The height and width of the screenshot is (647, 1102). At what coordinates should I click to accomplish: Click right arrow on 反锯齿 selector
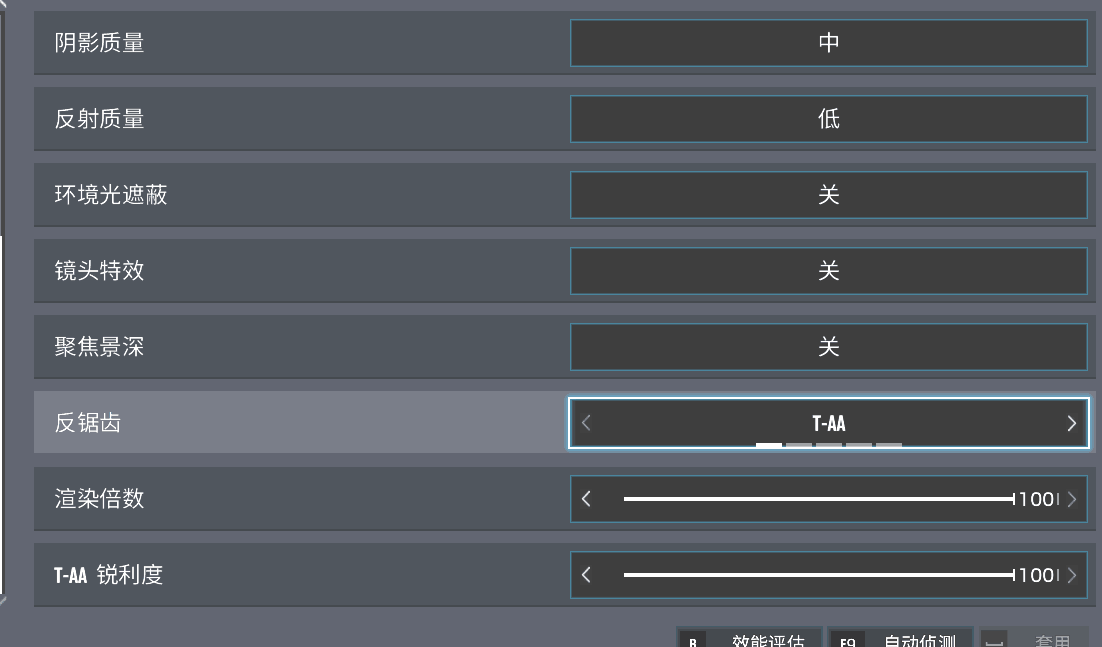pos(1071,423)
